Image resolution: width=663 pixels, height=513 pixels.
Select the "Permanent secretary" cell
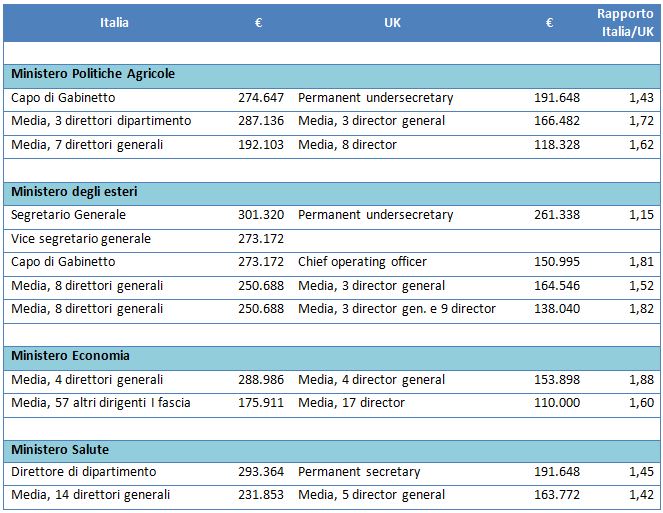pyautogui.click(x=359, y=472)
